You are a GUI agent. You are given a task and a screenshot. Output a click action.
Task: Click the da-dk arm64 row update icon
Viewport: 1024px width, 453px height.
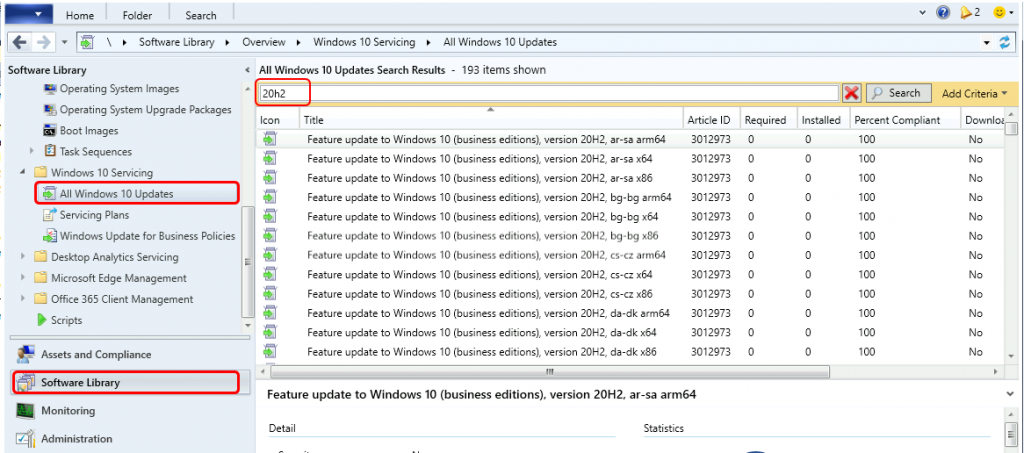point(270,313)
